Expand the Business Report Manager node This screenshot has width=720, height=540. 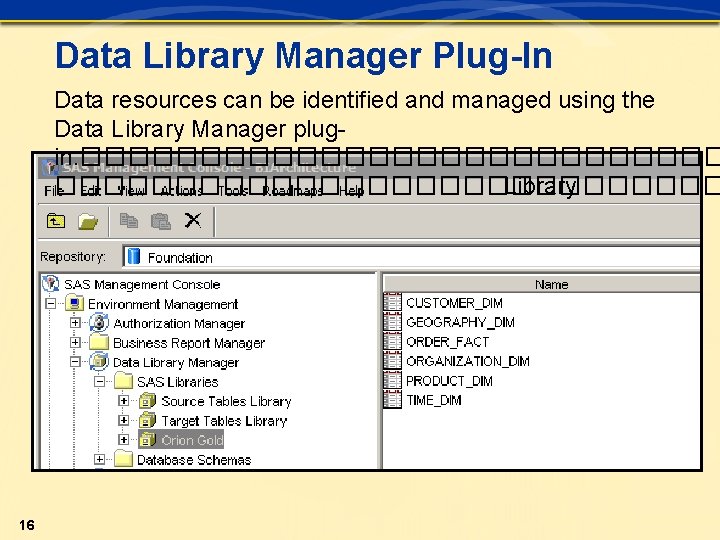[75, 342]
